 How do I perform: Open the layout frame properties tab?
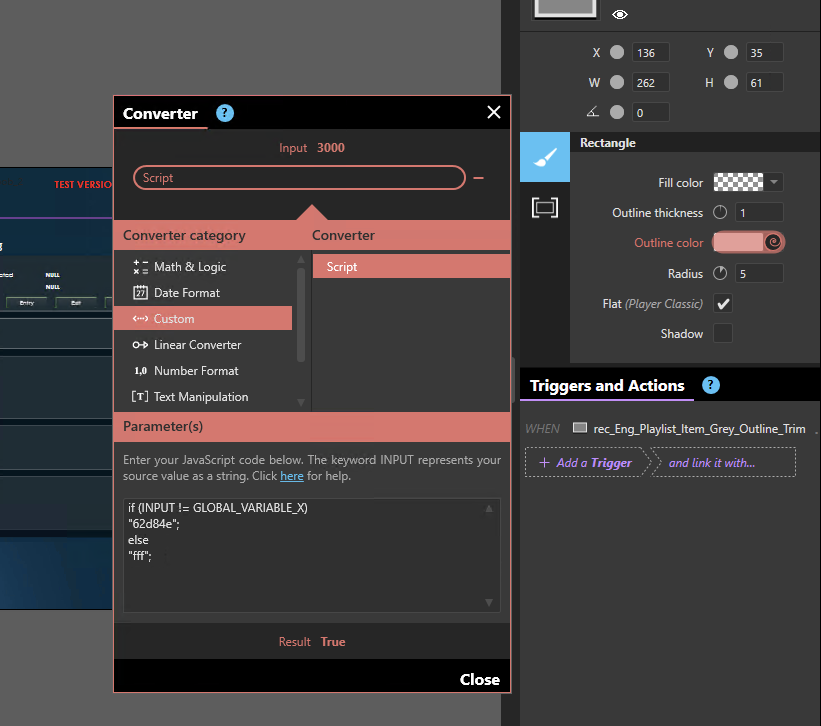point(545,207)
